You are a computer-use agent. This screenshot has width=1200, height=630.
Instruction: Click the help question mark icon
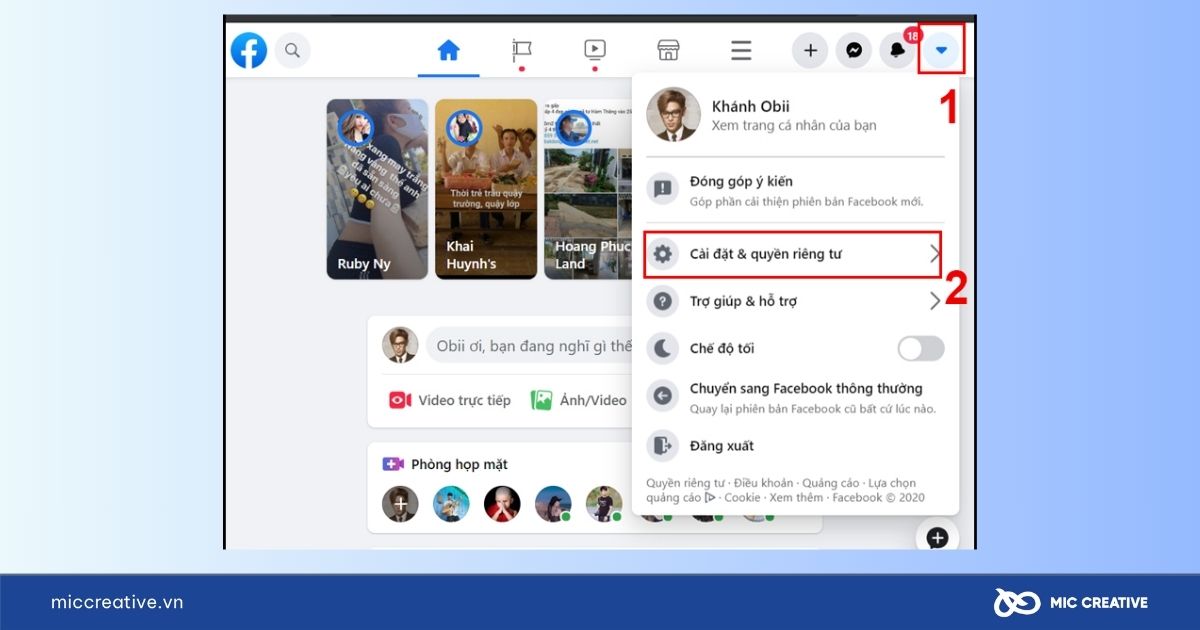[662, 301]
